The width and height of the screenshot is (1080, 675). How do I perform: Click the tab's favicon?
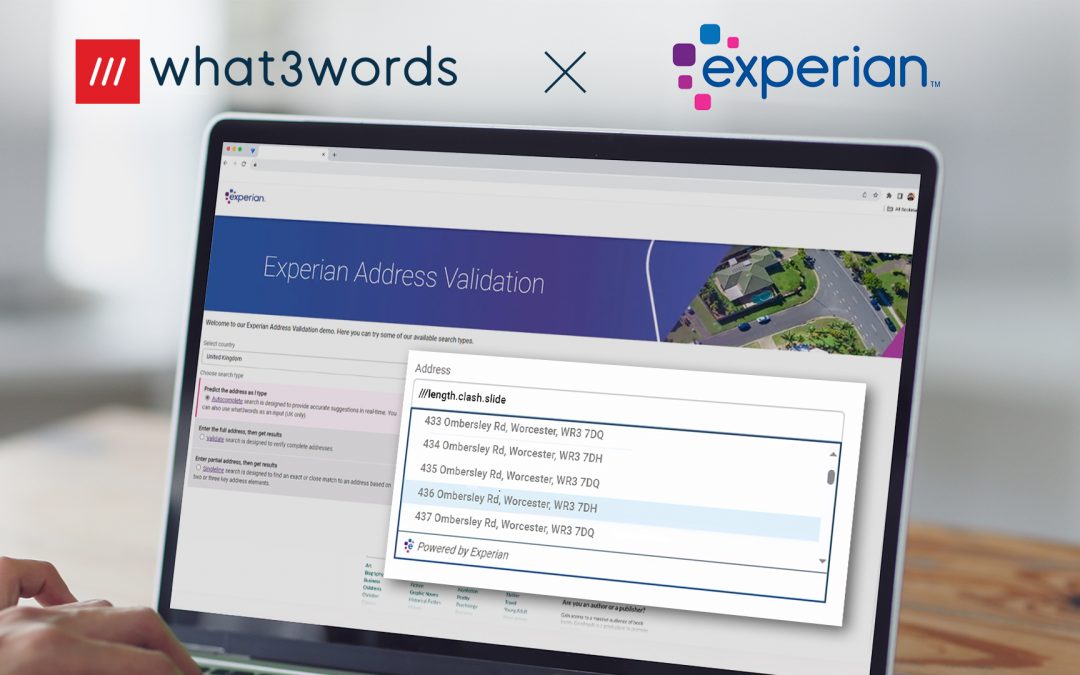point(253,151)
